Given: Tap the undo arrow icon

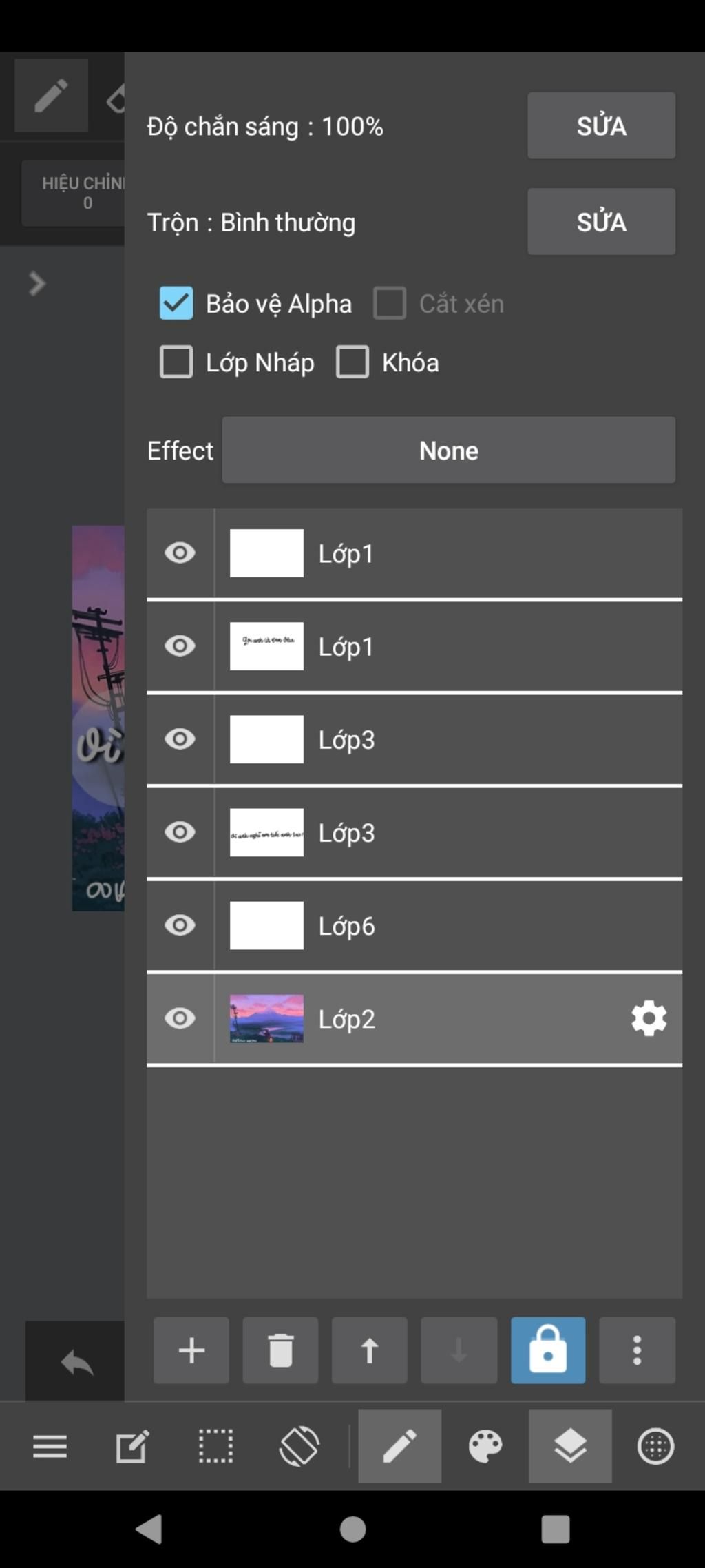Looking at the screenshot, I should coord(76,1362).
